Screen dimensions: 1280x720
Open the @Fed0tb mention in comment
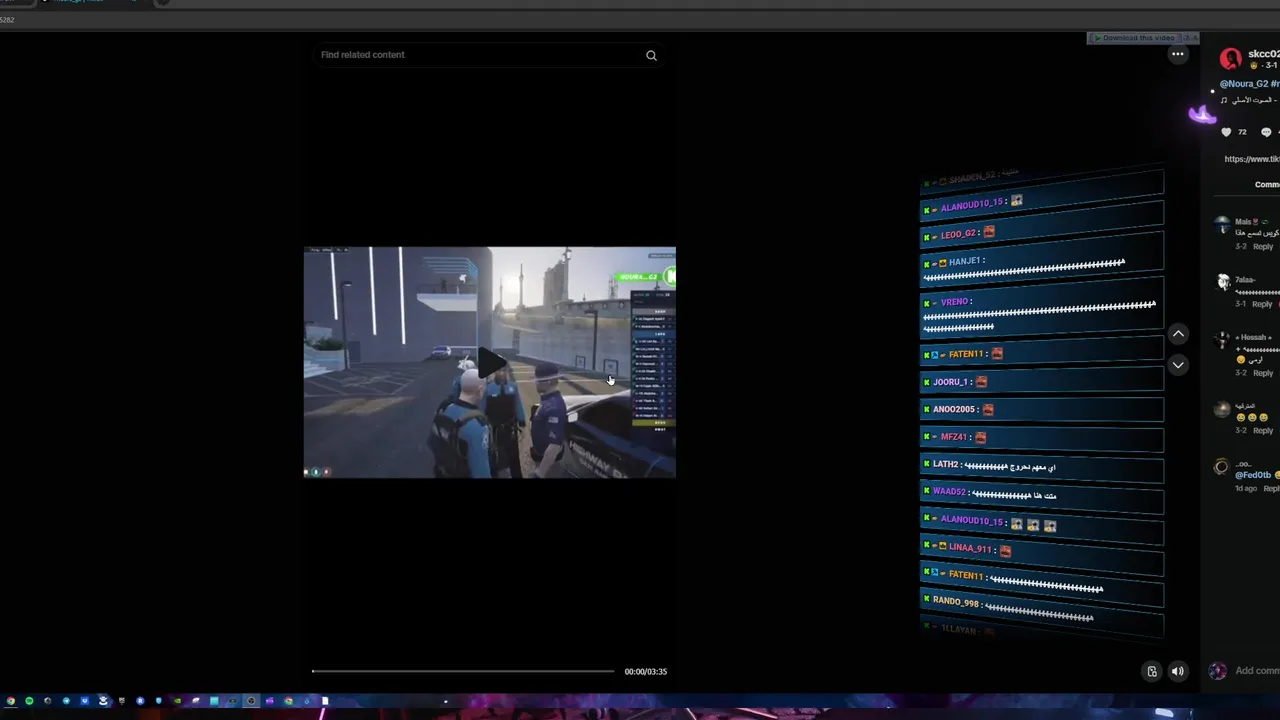(x=1253, y=475)
